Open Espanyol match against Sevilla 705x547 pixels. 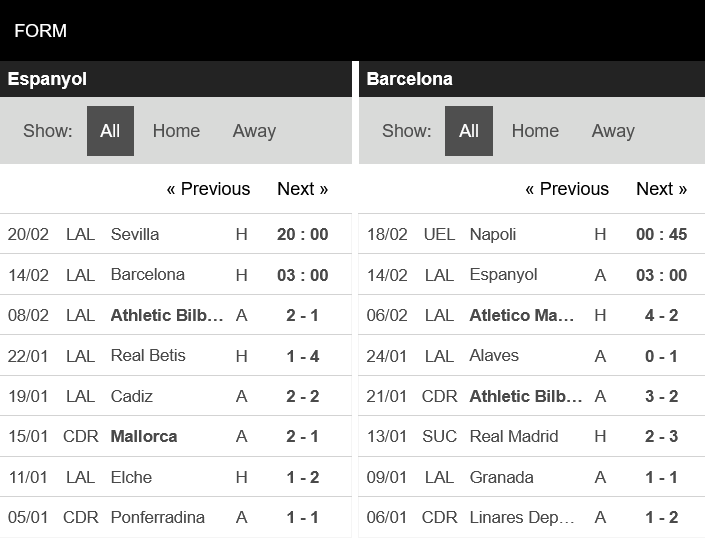pos(135,234)
